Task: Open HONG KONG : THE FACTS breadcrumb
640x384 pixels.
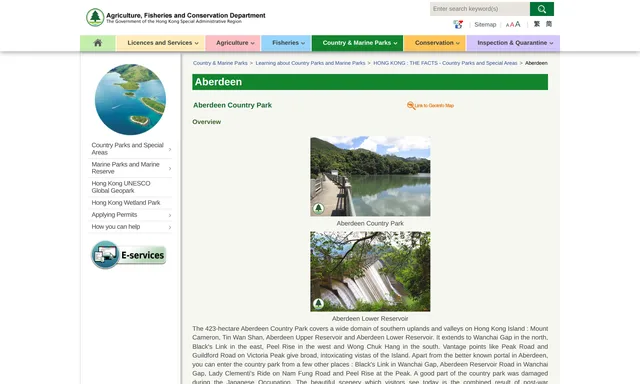Action: pyautogui.click(x=445, y=63)
